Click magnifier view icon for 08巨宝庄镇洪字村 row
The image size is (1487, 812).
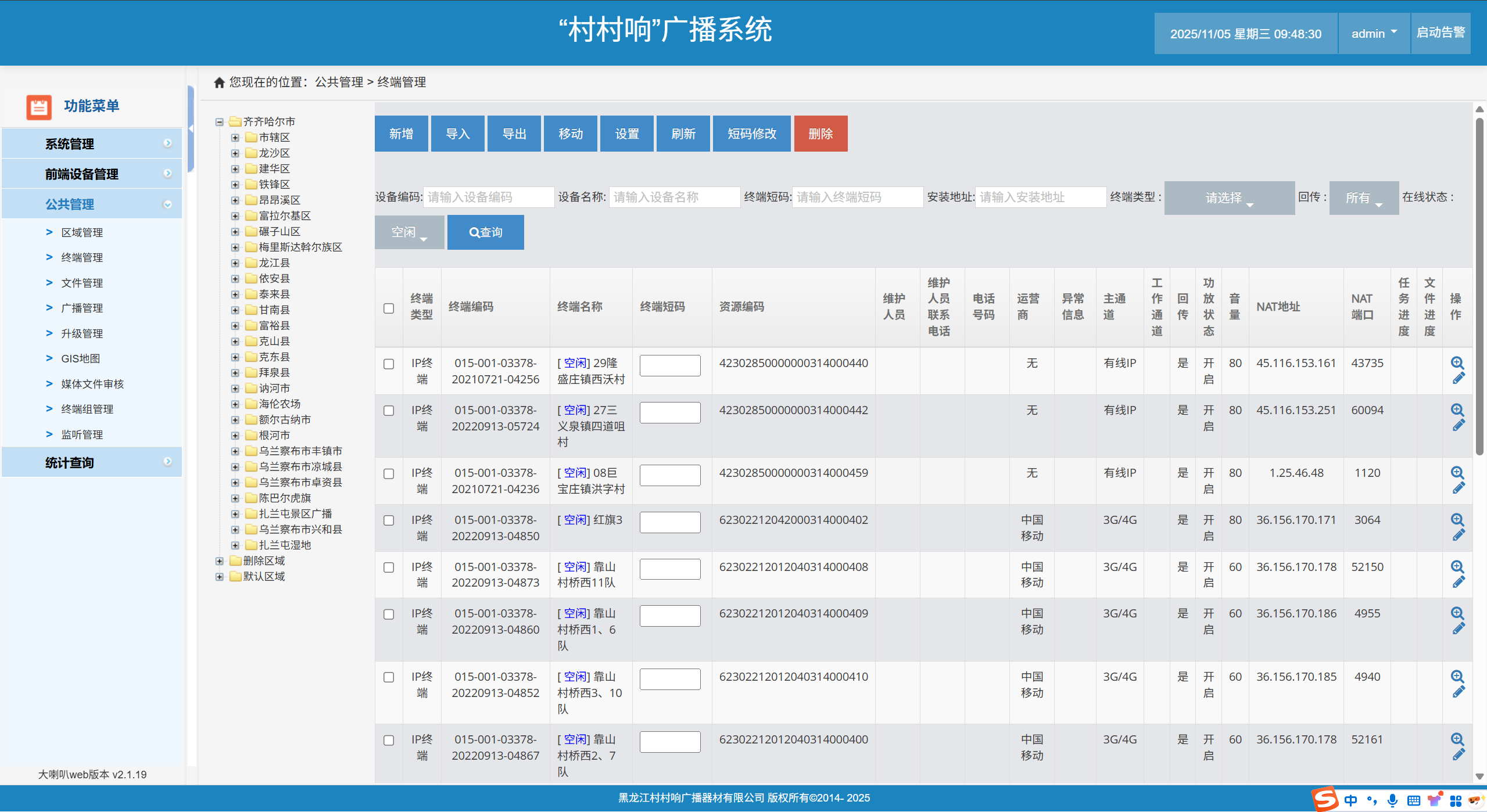point(1457,473)
